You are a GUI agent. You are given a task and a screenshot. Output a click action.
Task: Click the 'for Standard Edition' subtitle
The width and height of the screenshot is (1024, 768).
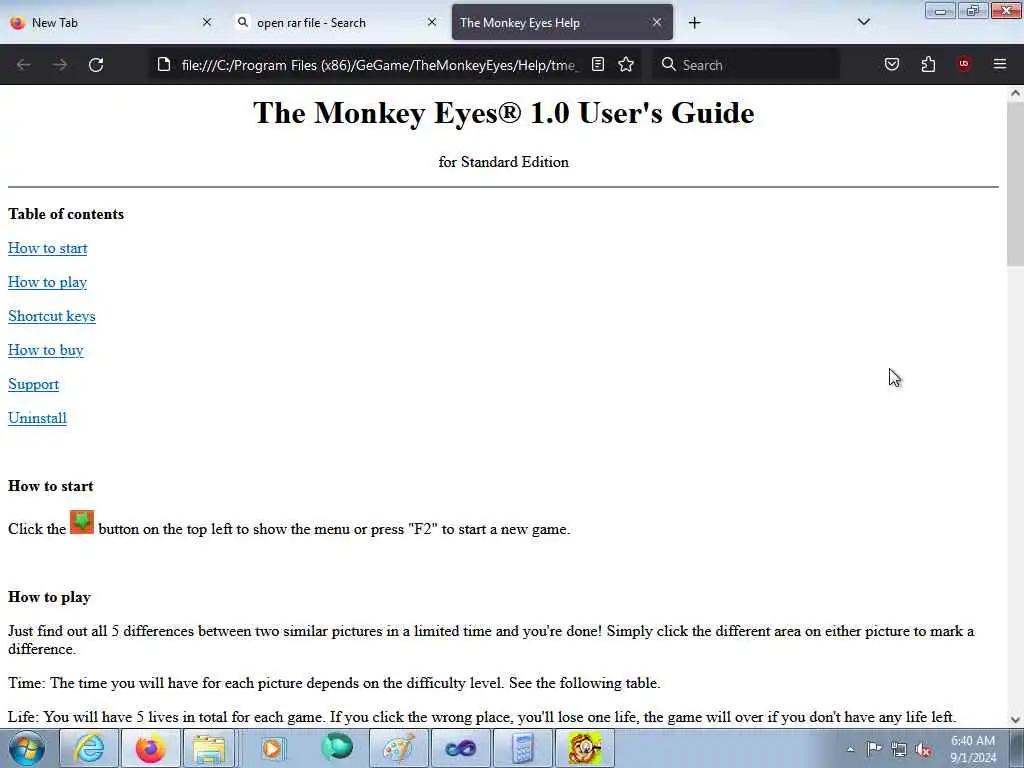[x=504, y=162]
